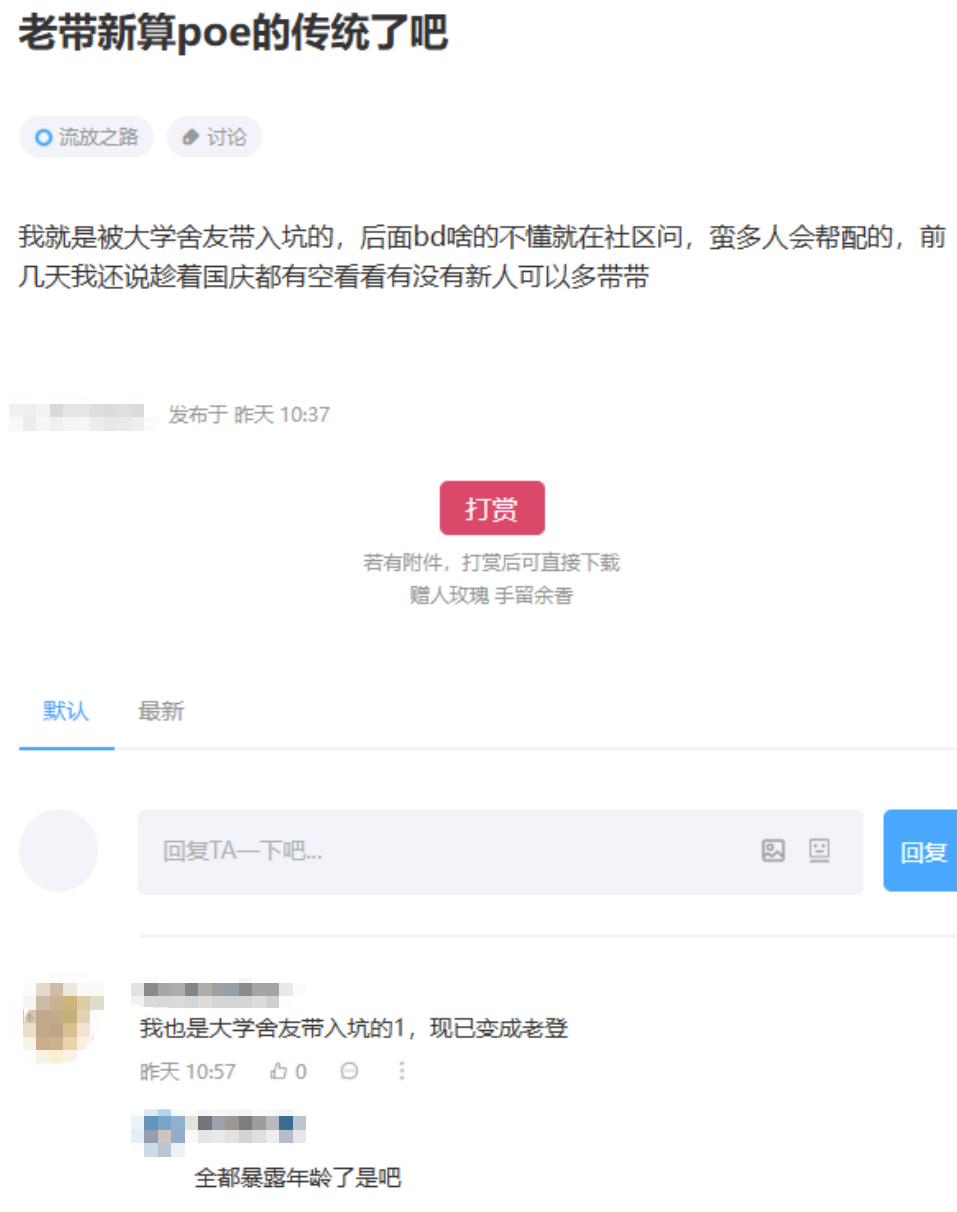Click the 打赏 reward button
The image size is (957, 1212).
[492, 508]
